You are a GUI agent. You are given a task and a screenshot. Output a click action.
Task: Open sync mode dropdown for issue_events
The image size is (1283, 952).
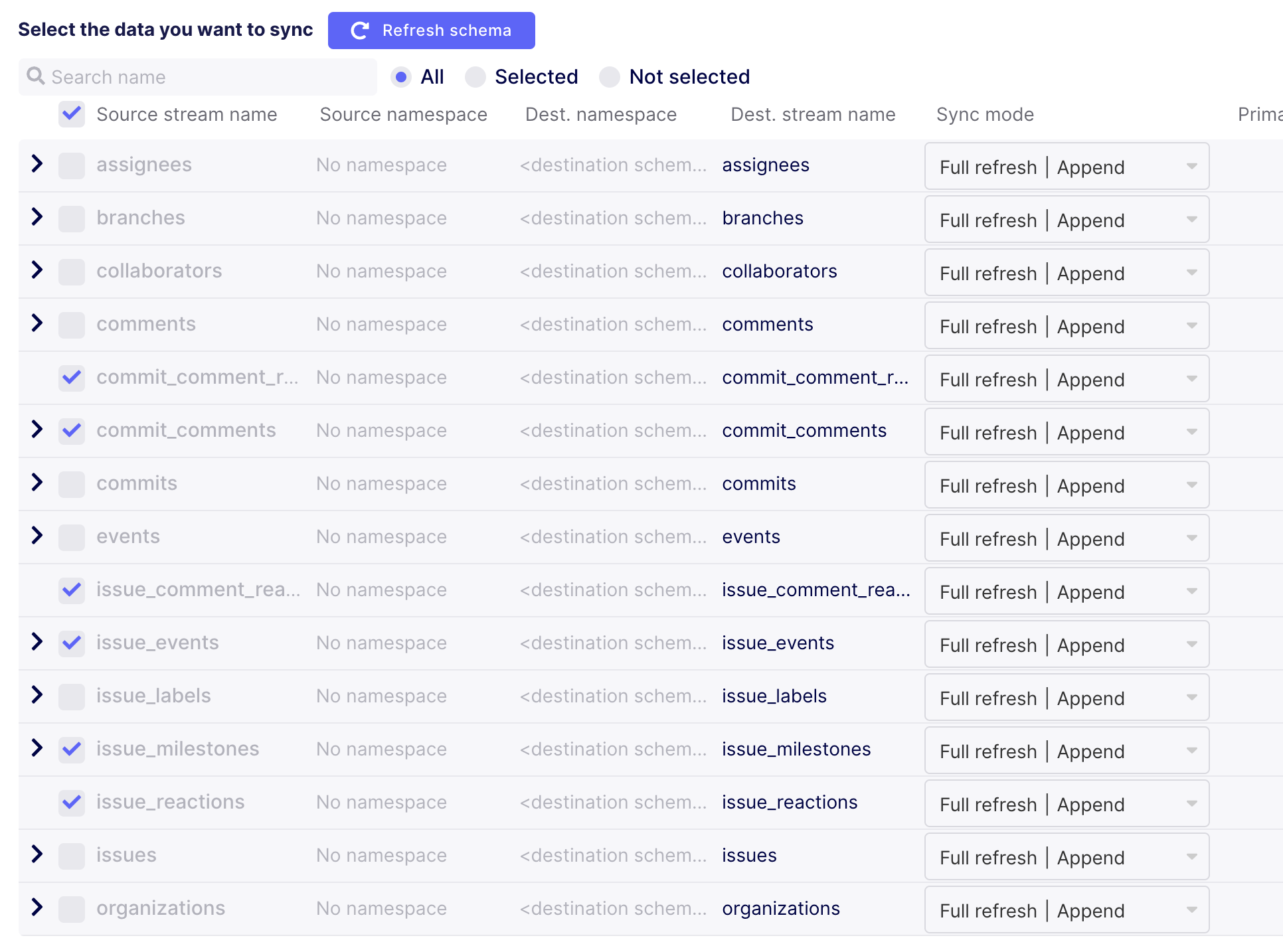1191,644
